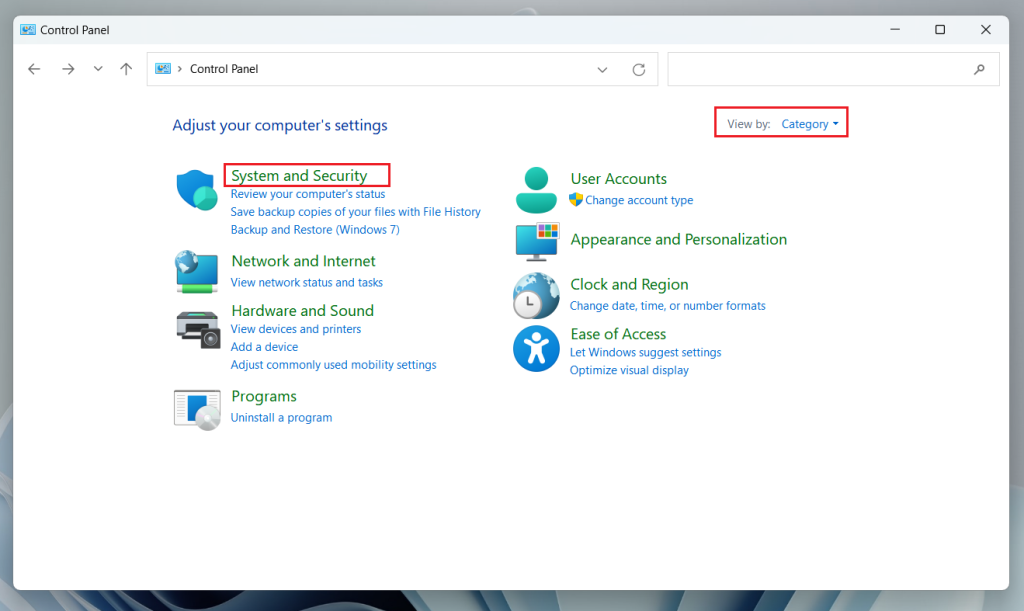Viewport: 1024px width, 611px height.
Task: Click Change account type under User Accounts
Action: tap(639, 200)
